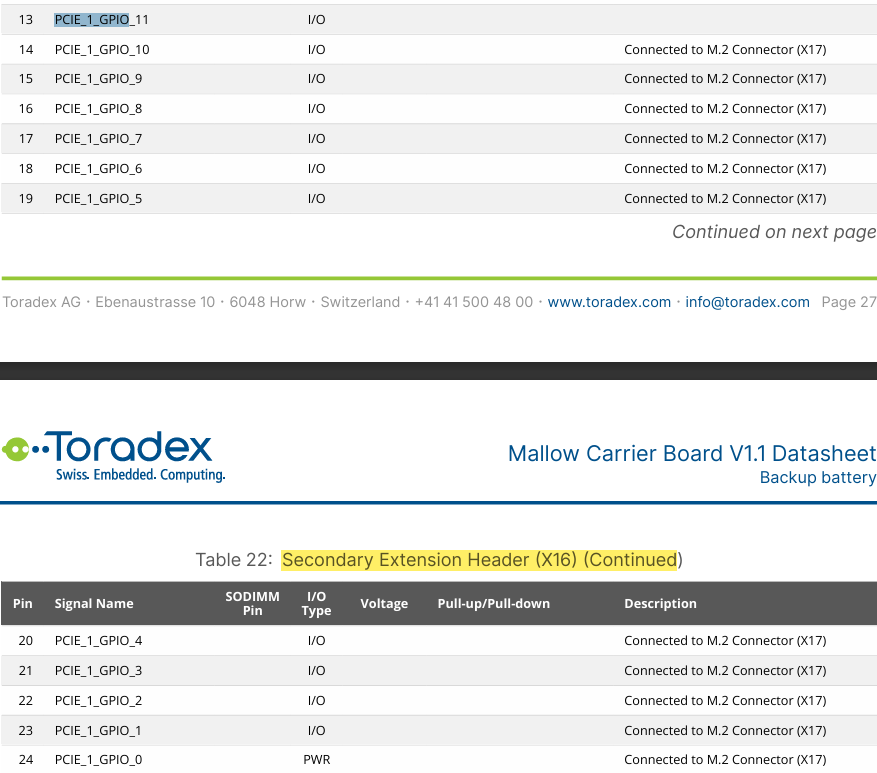This screenshot has width=877, height=773.
Task: Click the Page 27 number in footer
Action: tap(848, 302)
